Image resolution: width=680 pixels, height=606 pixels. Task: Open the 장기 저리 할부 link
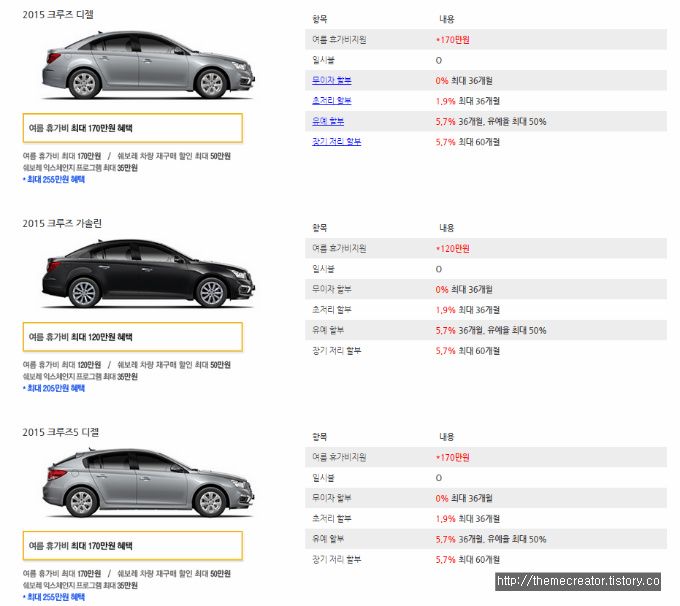337,141
